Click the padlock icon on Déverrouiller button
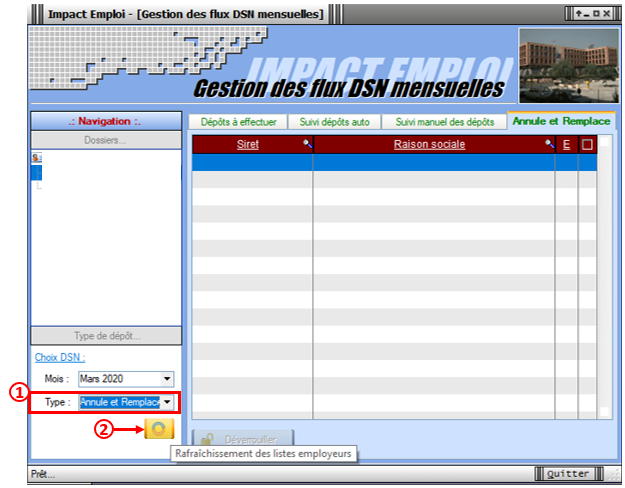 tap(207, 439)
